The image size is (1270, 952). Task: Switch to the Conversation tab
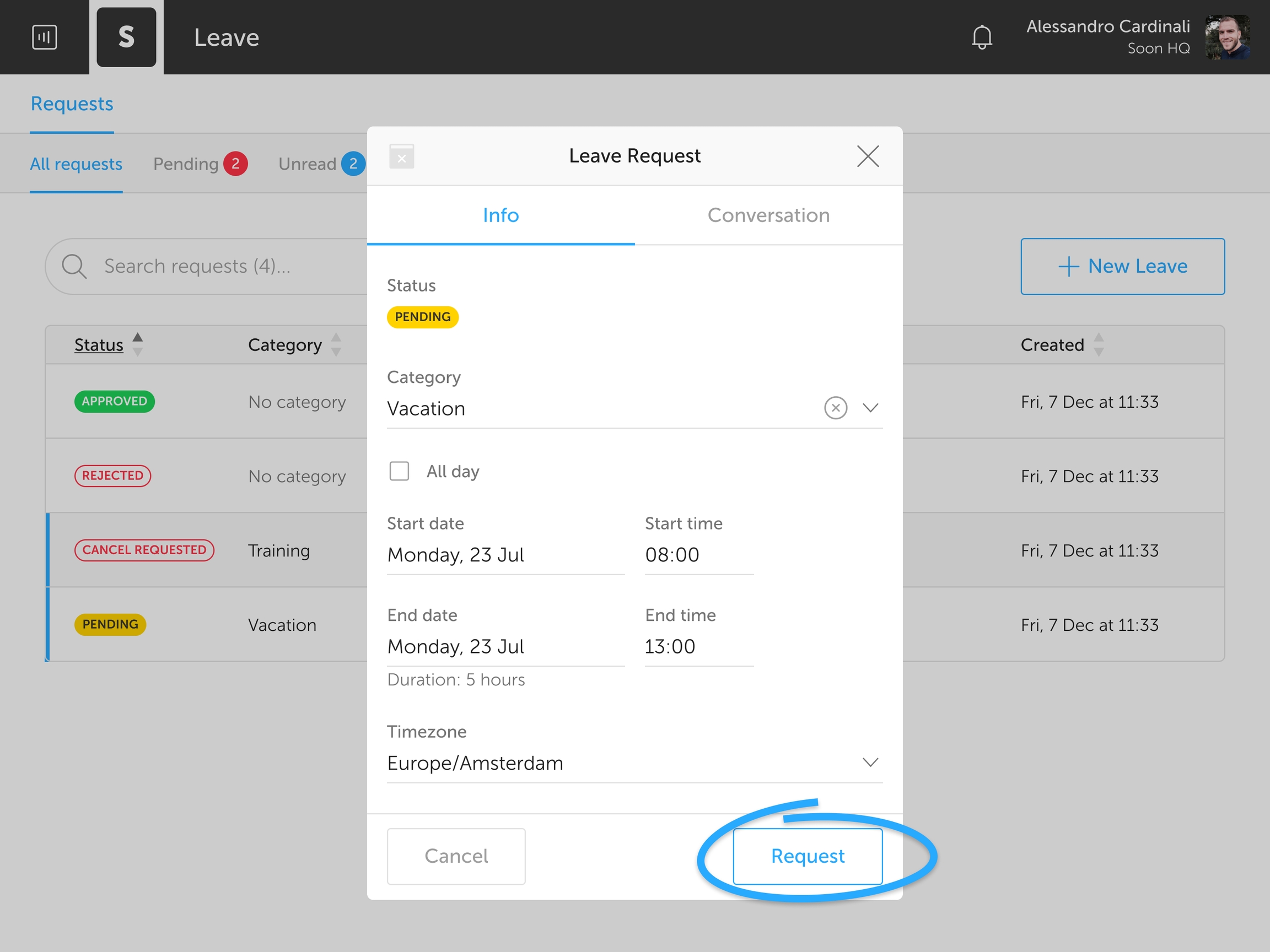coord(768,215)
